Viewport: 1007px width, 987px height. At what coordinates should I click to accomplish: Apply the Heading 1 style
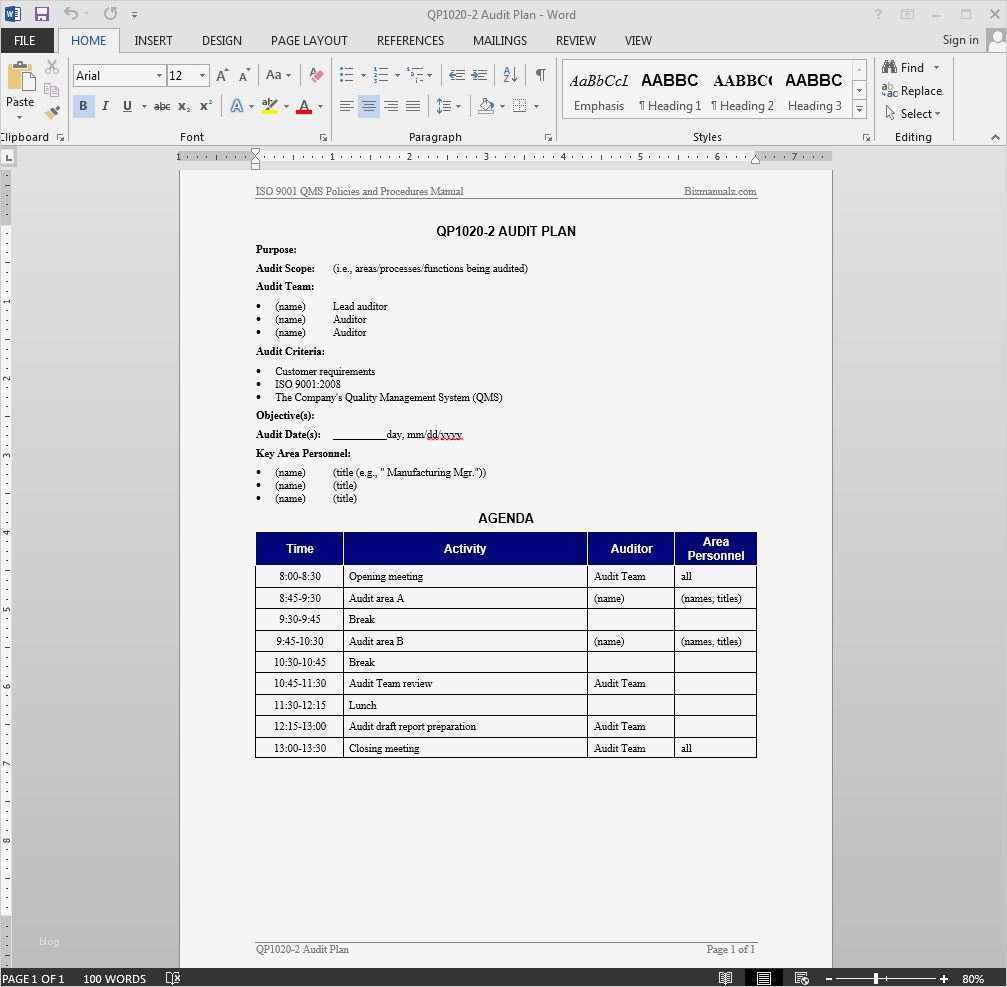670,90
